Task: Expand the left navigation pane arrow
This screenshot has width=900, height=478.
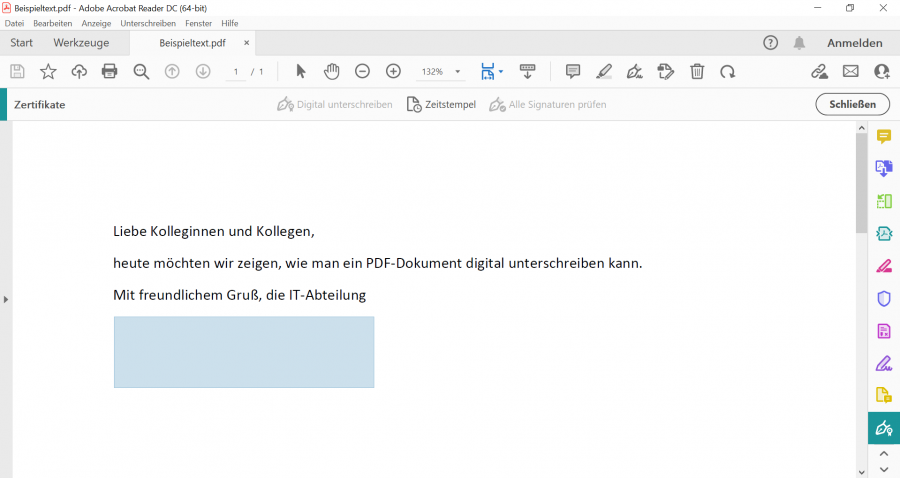Action: [x=6, y=299]
